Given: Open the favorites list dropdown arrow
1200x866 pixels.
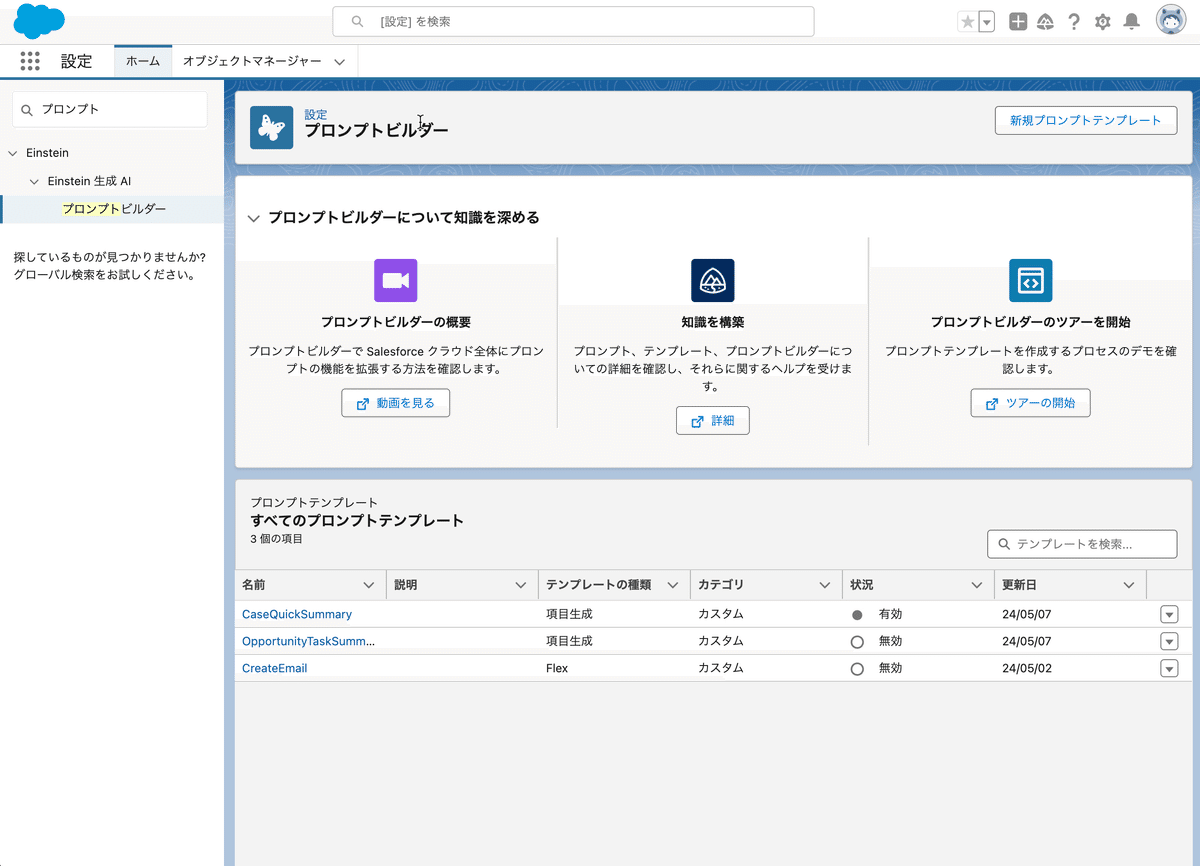Looking at the screenshot, I should click(x=986, y=22).
